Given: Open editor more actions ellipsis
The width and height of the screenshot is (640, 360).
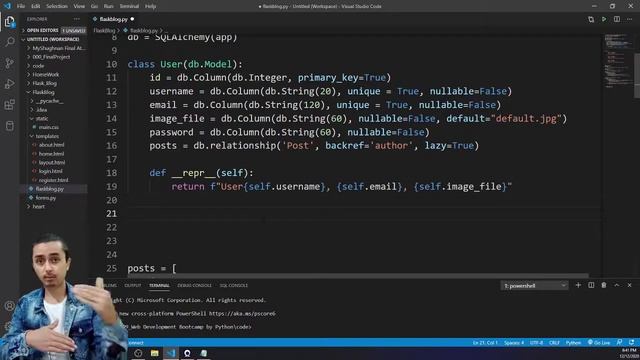Looking at the screenshot, I should 629,19.
